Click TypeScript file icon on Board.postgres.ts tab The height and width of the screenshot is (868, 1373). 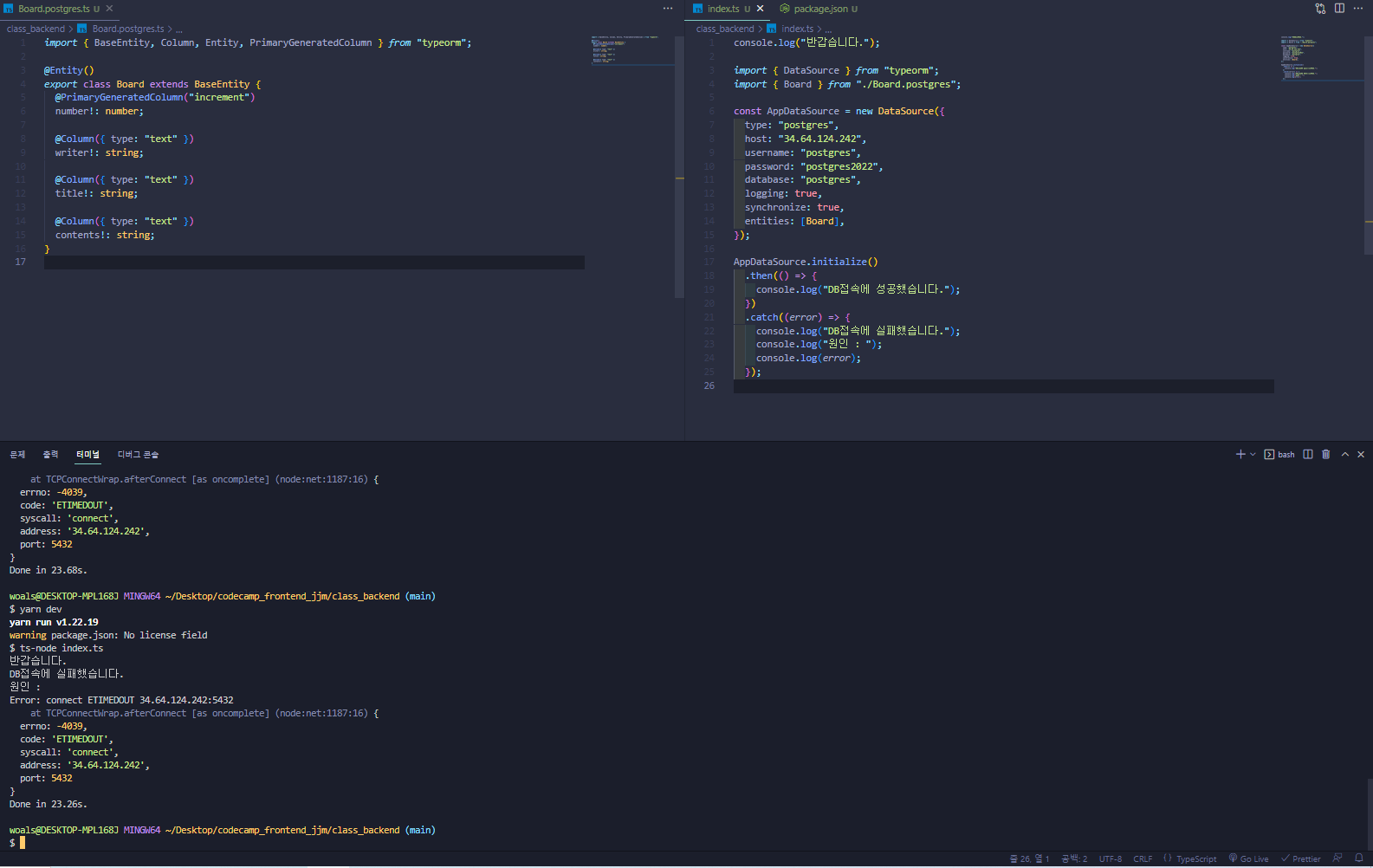pos(9,9)
